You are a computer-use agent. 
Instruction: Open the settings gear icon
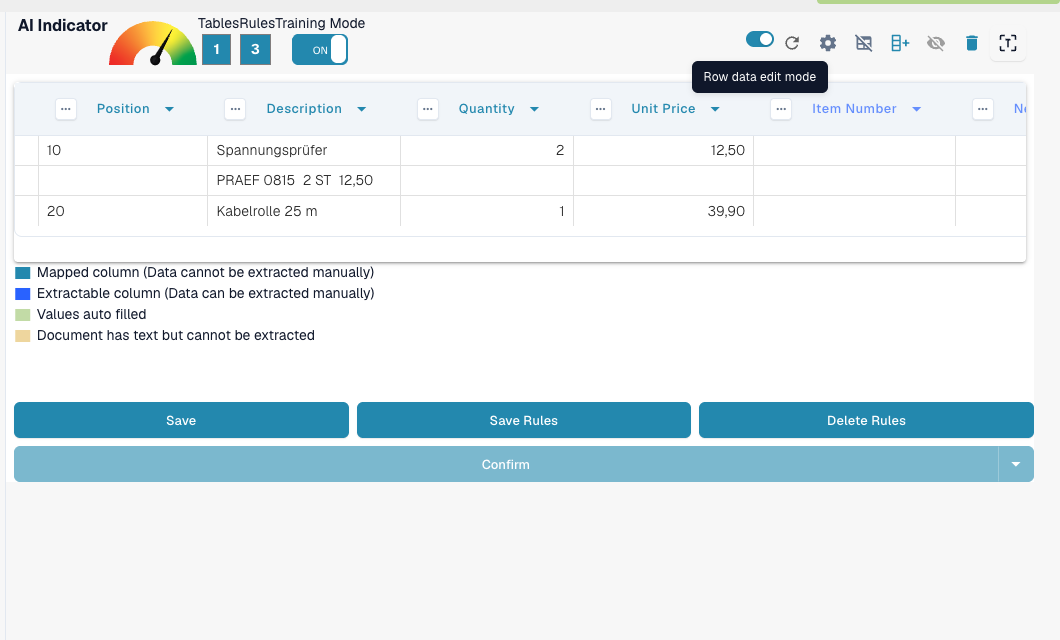(828, 43)
